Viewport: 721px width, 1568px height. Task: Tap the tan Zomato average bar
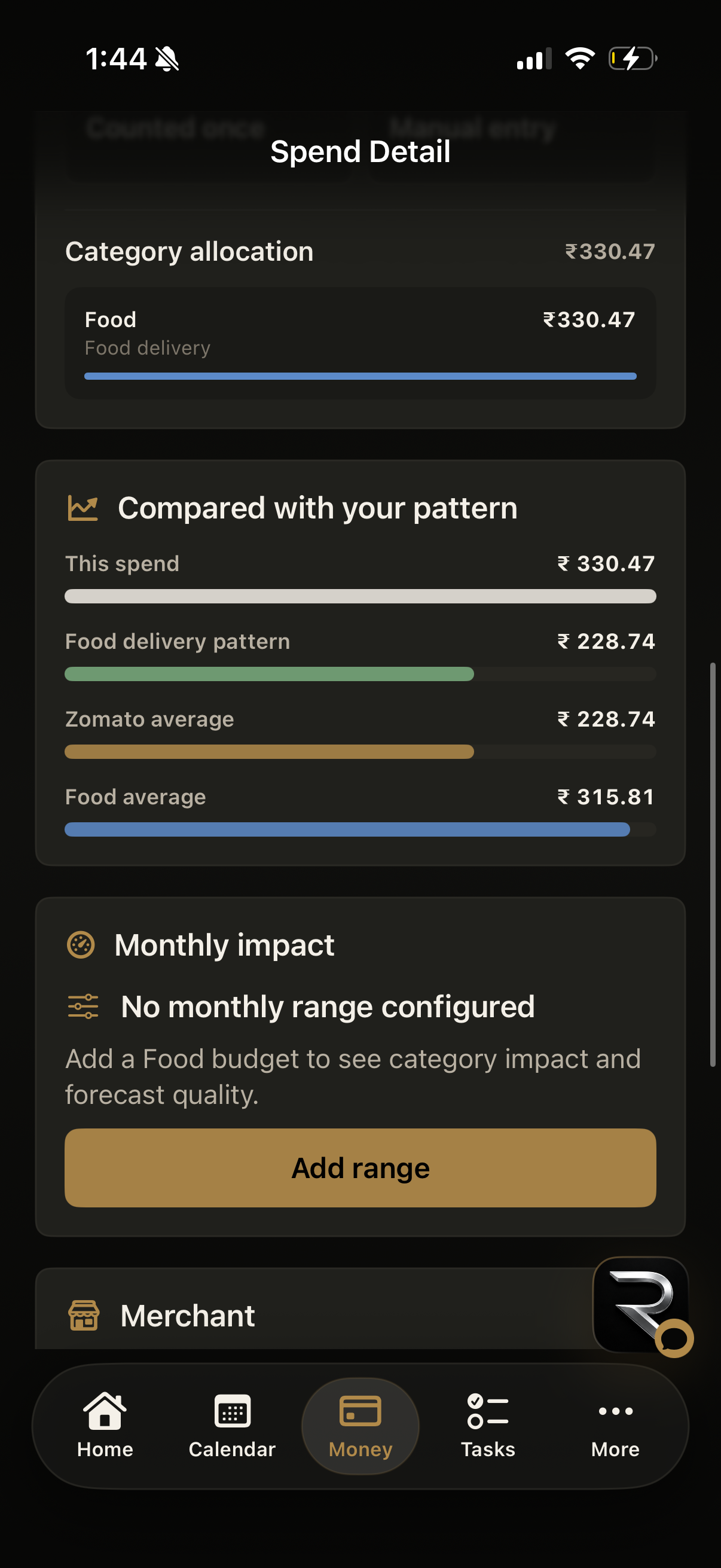click(x=269, y=752)
